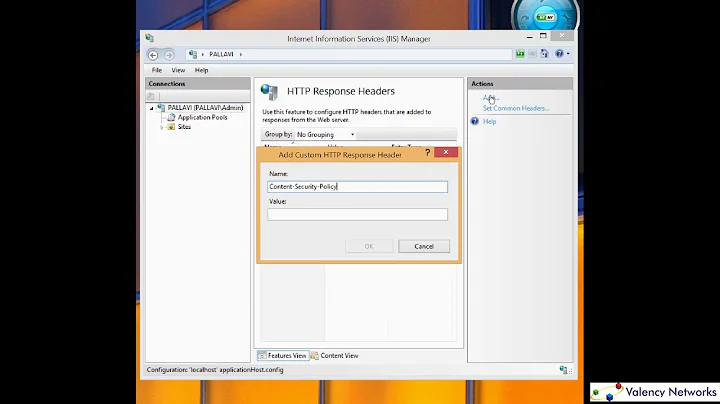Maximize the IIS Manager window
720x404 pixels.
(x=543, y=36)
